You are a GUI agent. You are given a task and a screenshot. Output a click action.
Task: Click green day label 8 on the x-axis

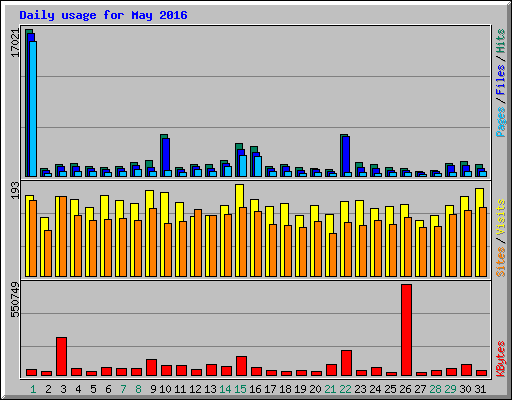(x=138, y=389)
